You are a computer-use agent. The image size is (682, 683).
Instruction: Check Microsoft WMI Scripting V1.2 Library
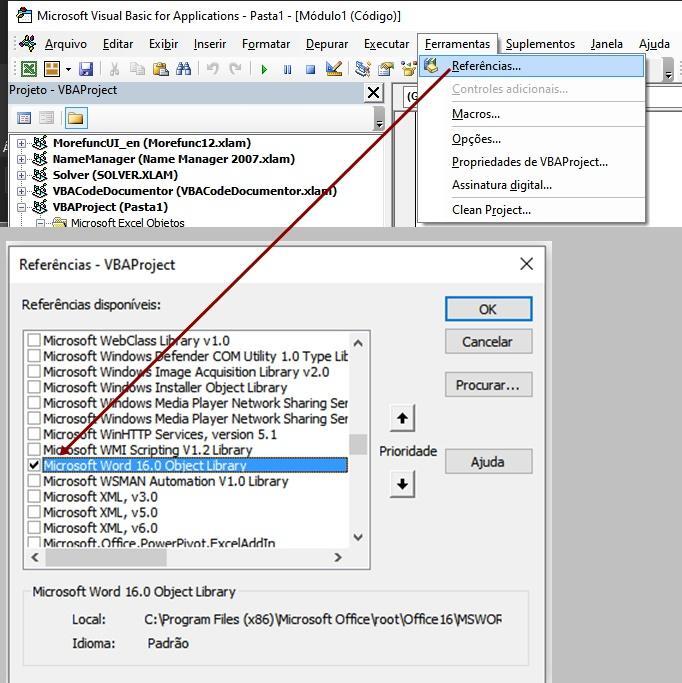point(34,450)
